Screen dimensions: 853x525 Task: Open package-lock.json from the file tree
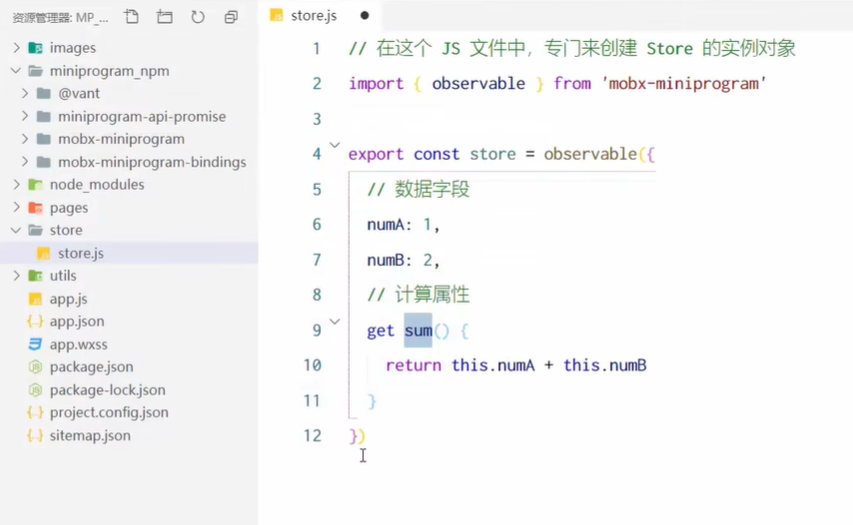pyautogui.click(x=107, y=390)
